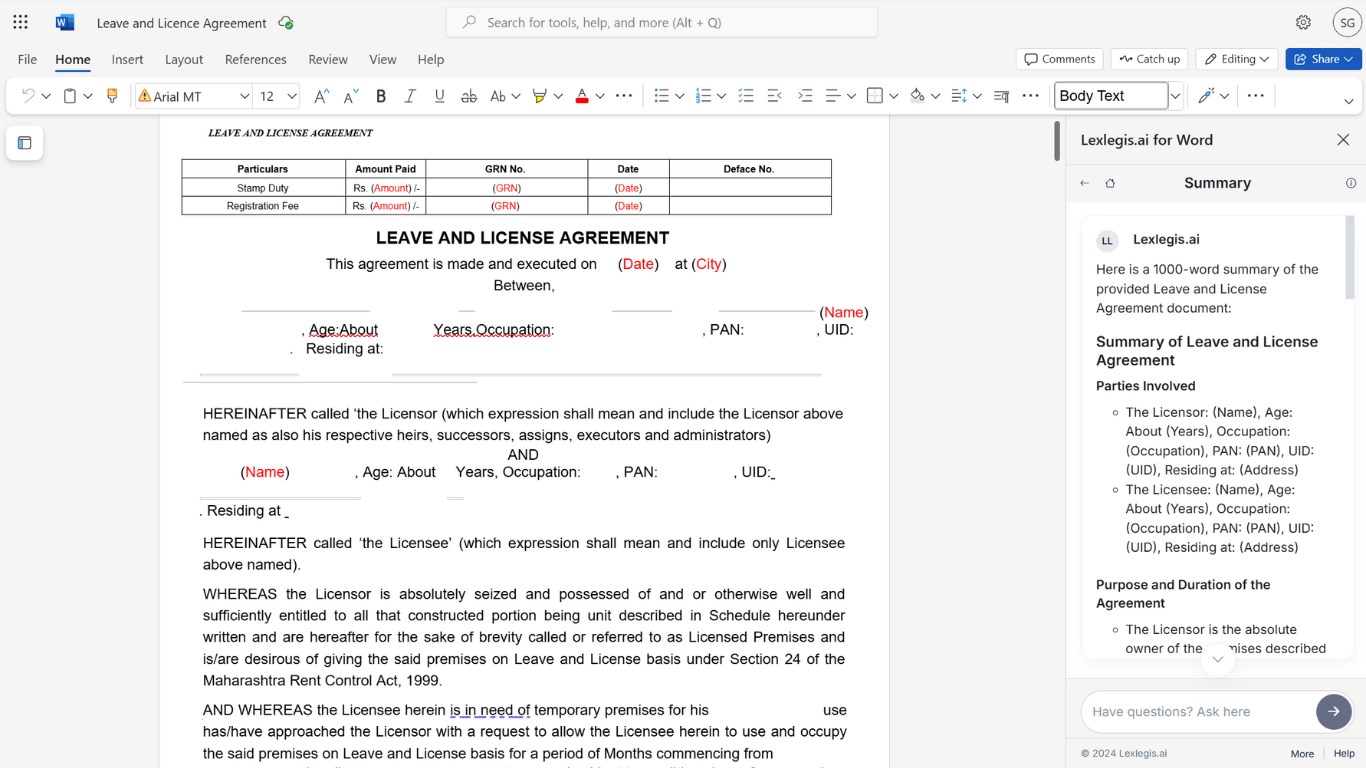The image size is (1366, 768).
Task: Open the File menu
Action: pos(27,59)
